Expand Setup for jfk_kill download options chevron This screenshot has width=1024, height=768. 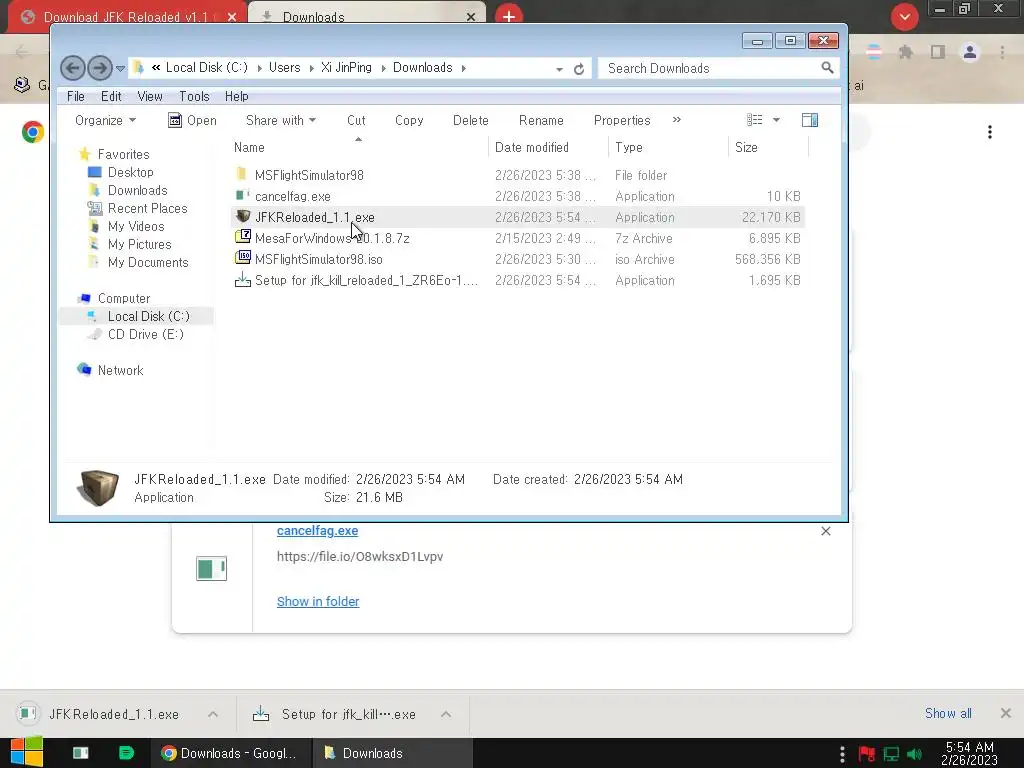[446, 714]
